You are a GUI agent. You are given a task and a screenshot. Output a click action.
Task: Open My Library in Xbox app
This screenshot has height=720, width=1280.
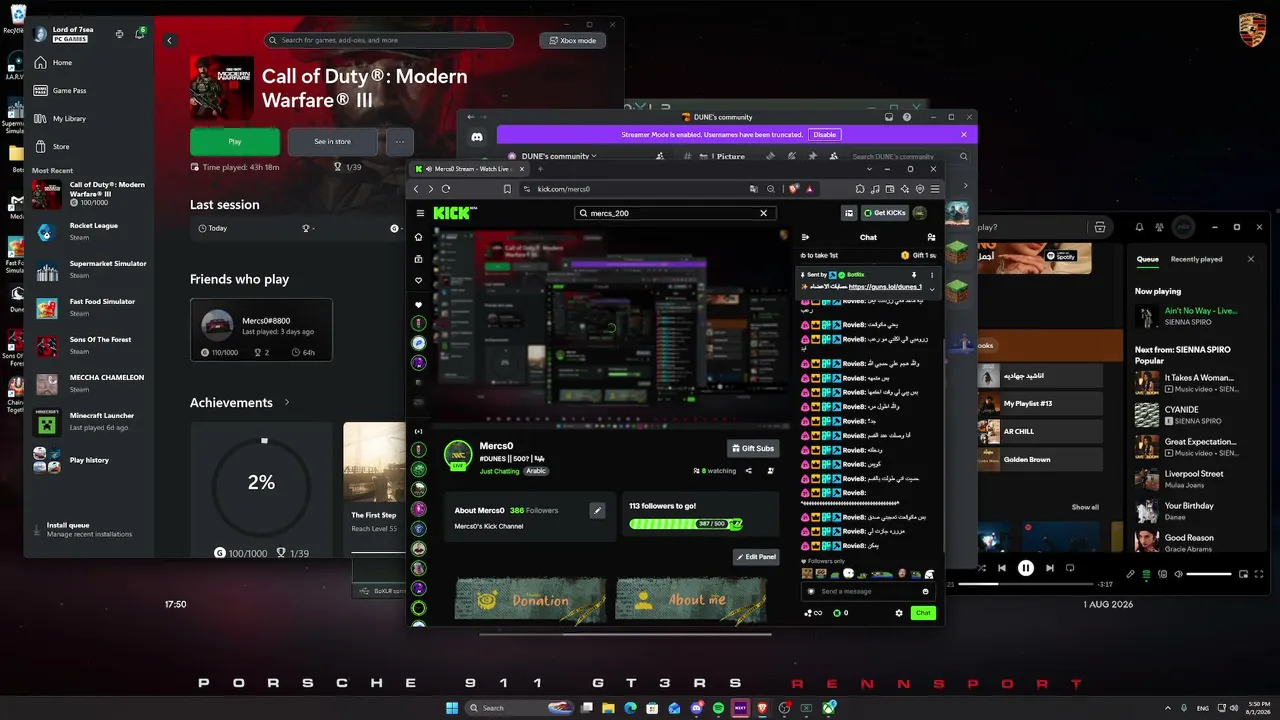click(x=88, y=118)
